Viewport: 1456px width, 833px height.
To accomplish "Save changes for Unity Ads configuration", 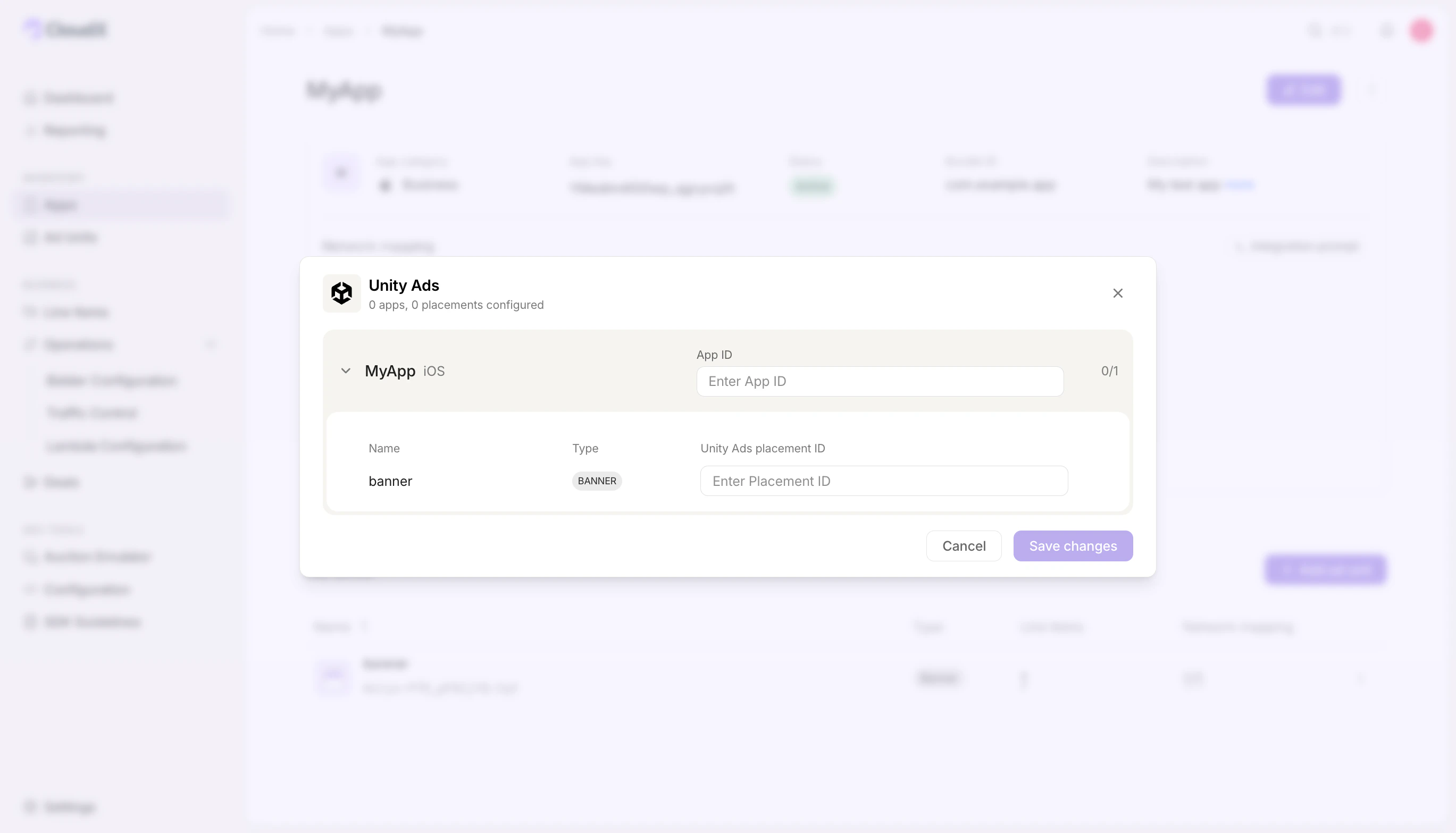I will [1073, 546].
